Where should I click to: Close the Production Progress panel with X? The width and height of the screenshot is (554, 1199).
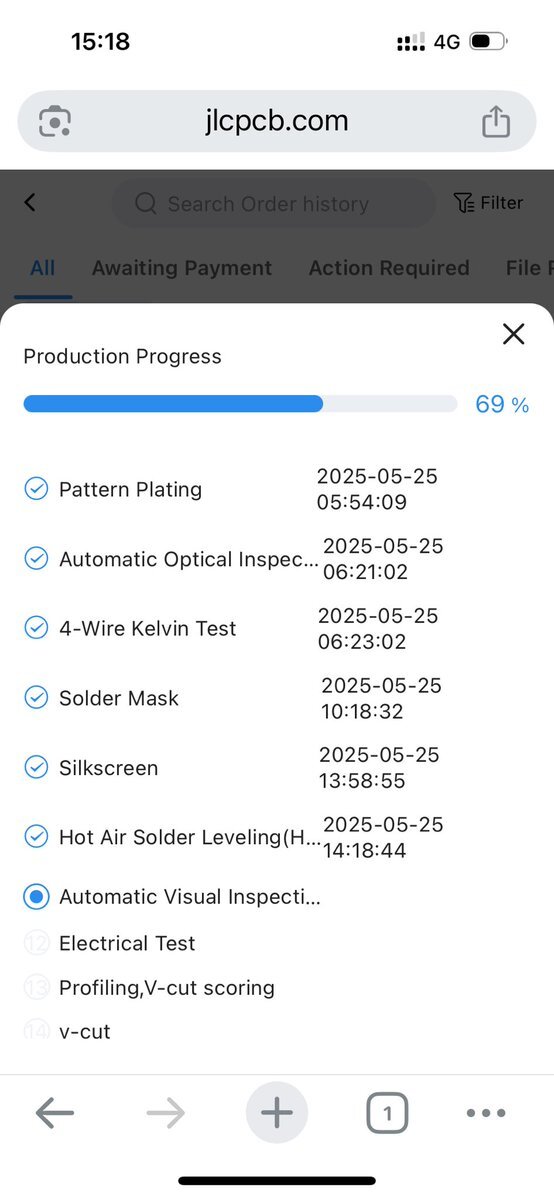(x=513, y=333)
